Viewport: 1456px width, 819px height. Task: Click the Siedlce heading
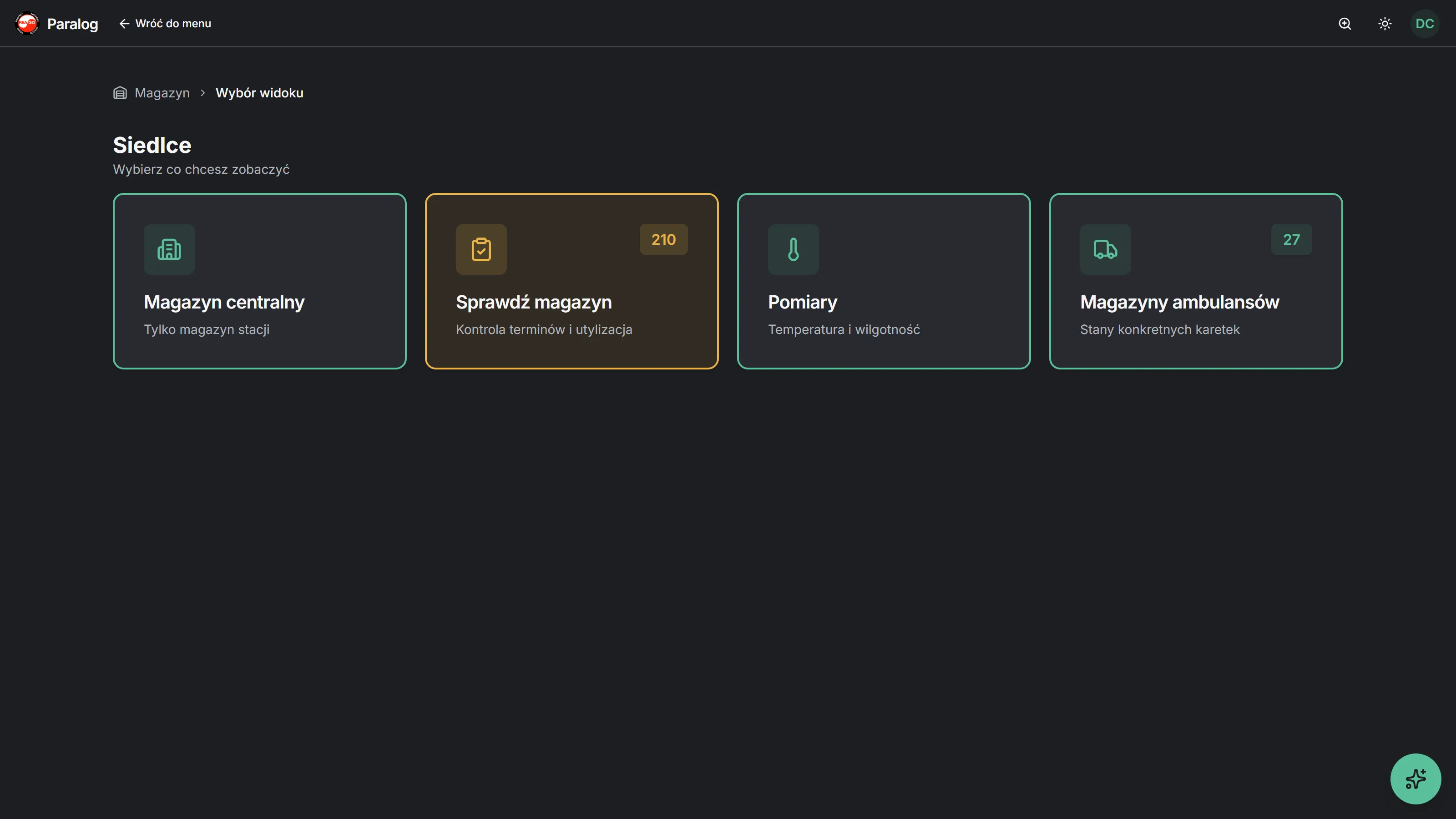pyautogui.click(x=152, y=145)
